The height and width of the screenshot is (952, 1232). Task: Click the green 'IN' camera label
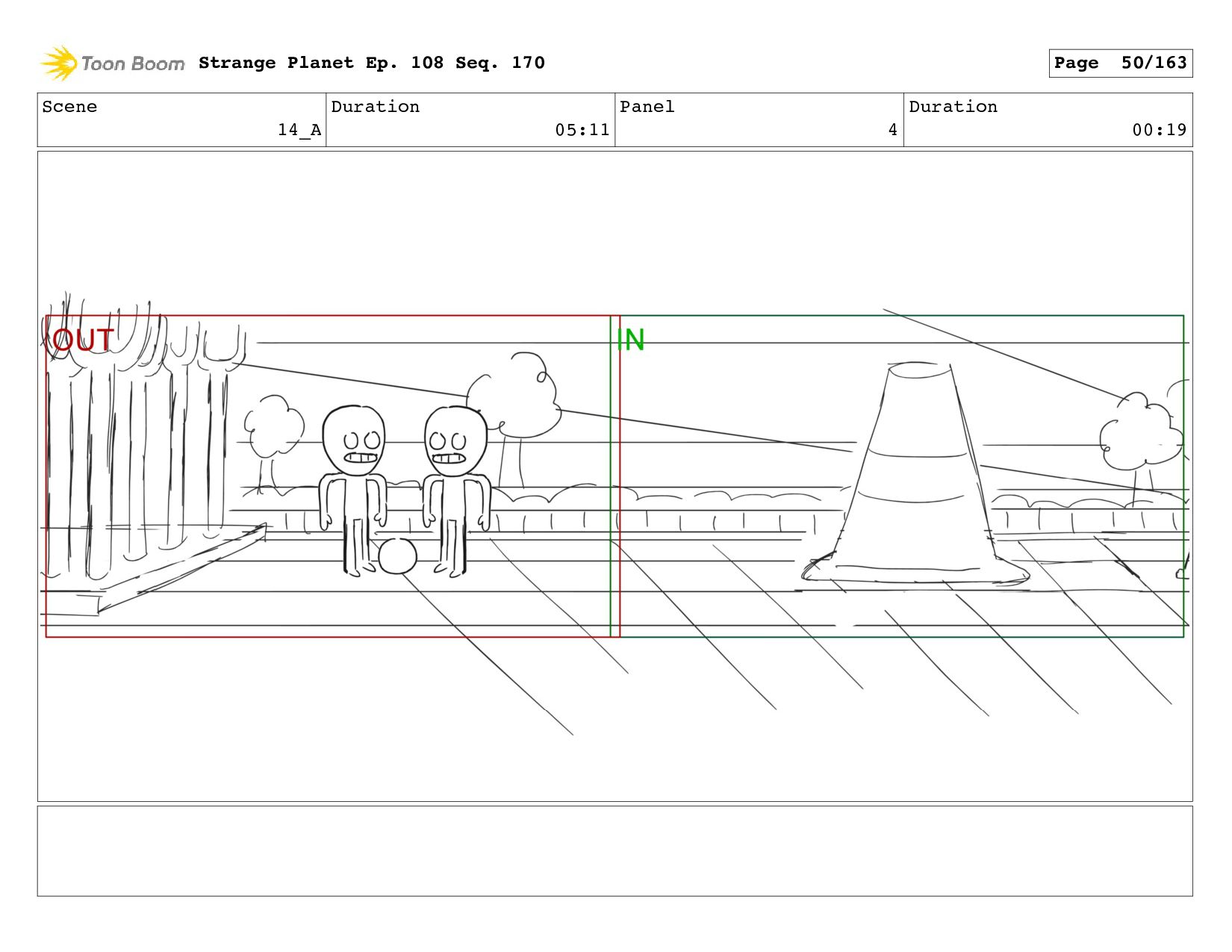pyautogui.click(x=631, y=340)
